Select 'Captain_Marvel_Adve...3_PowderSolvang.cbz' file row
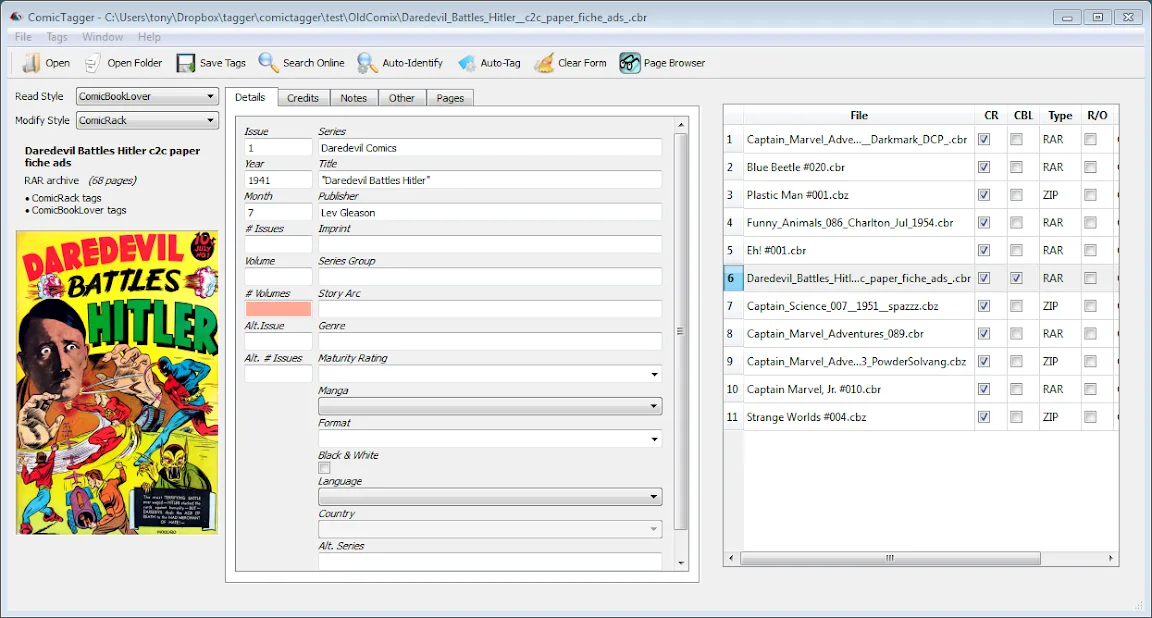This screenshot has width=1152, height=618. [856, 362]
